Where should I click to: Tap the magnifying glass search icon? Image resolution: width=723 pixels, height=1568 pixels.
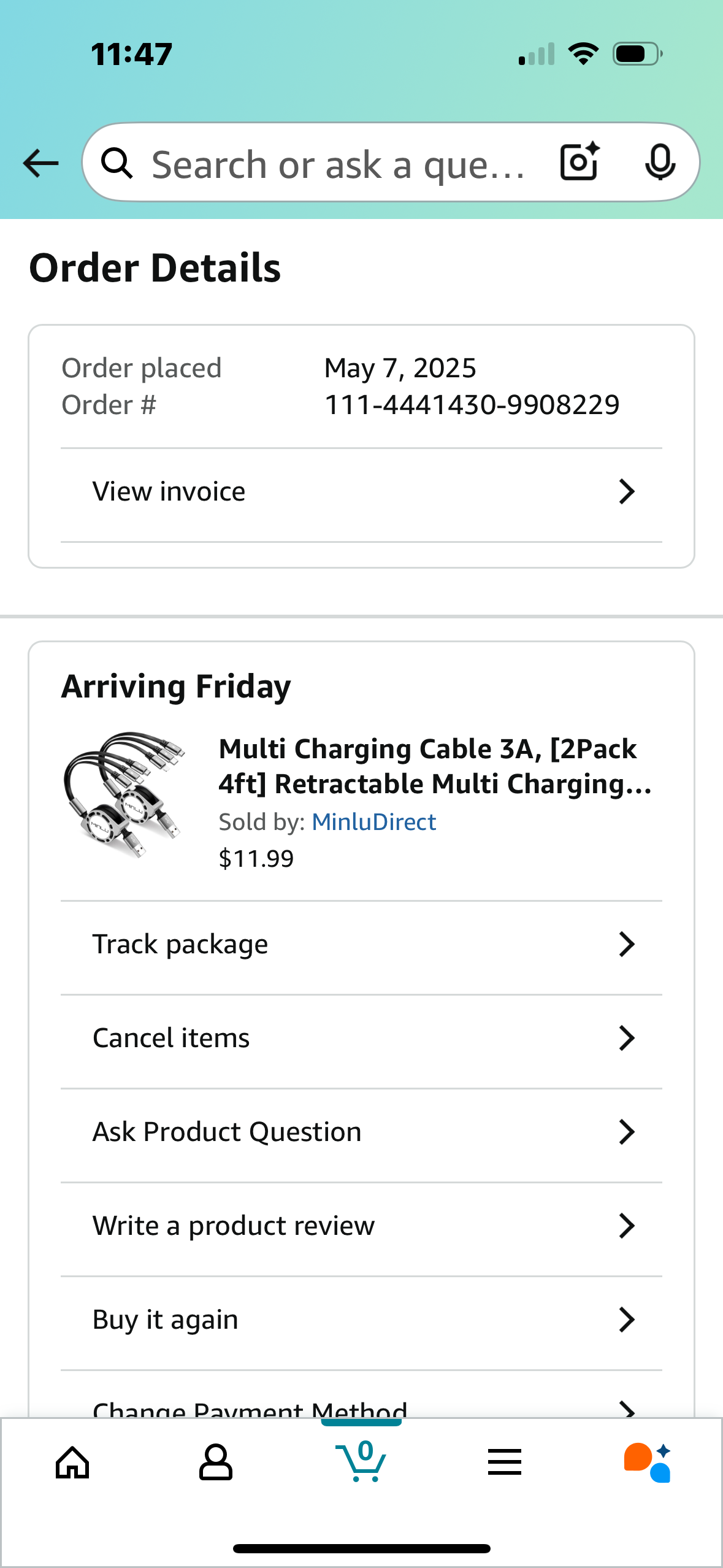click(117, 163)
